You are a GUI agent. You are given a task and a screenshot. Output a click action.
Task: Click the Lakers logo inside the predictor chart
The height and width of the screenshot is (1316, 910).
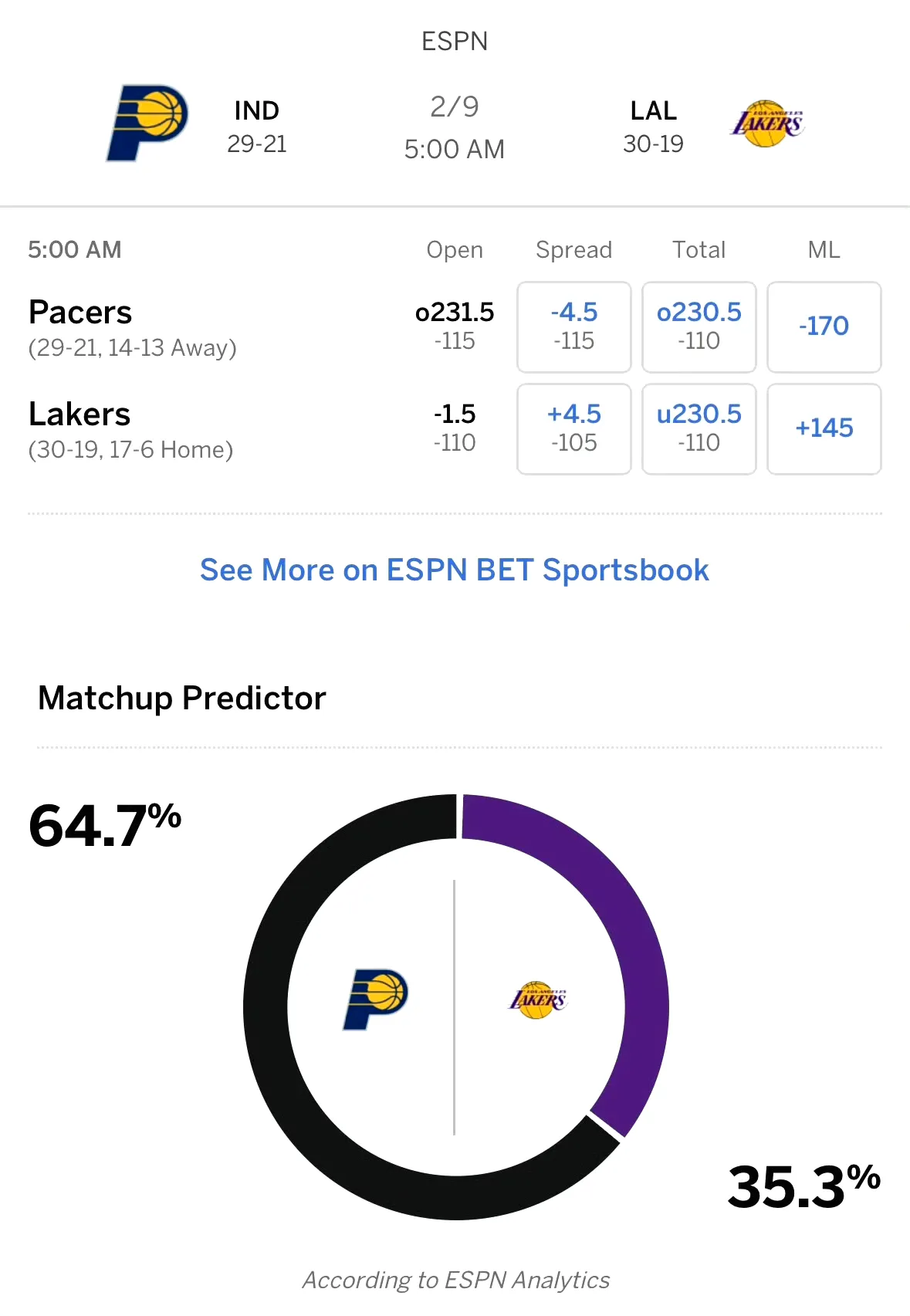coord(538,1000)
